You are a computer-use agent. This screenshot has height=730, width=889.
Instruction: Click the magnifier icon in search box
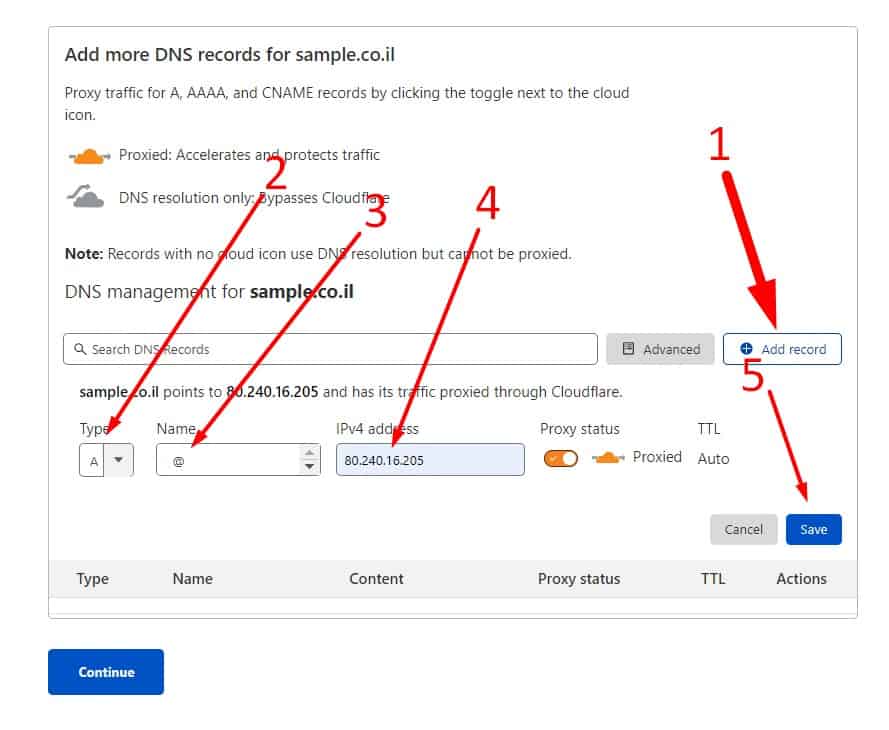click(80, 349)
